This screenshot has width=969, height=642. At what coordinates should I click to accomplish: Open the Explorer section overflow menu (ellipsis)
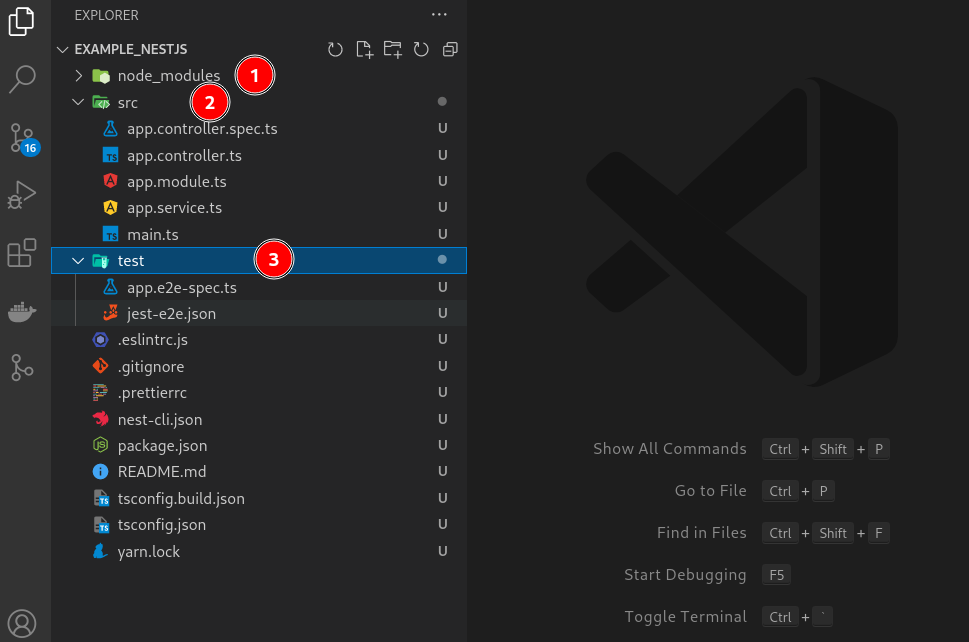point(439,14)
